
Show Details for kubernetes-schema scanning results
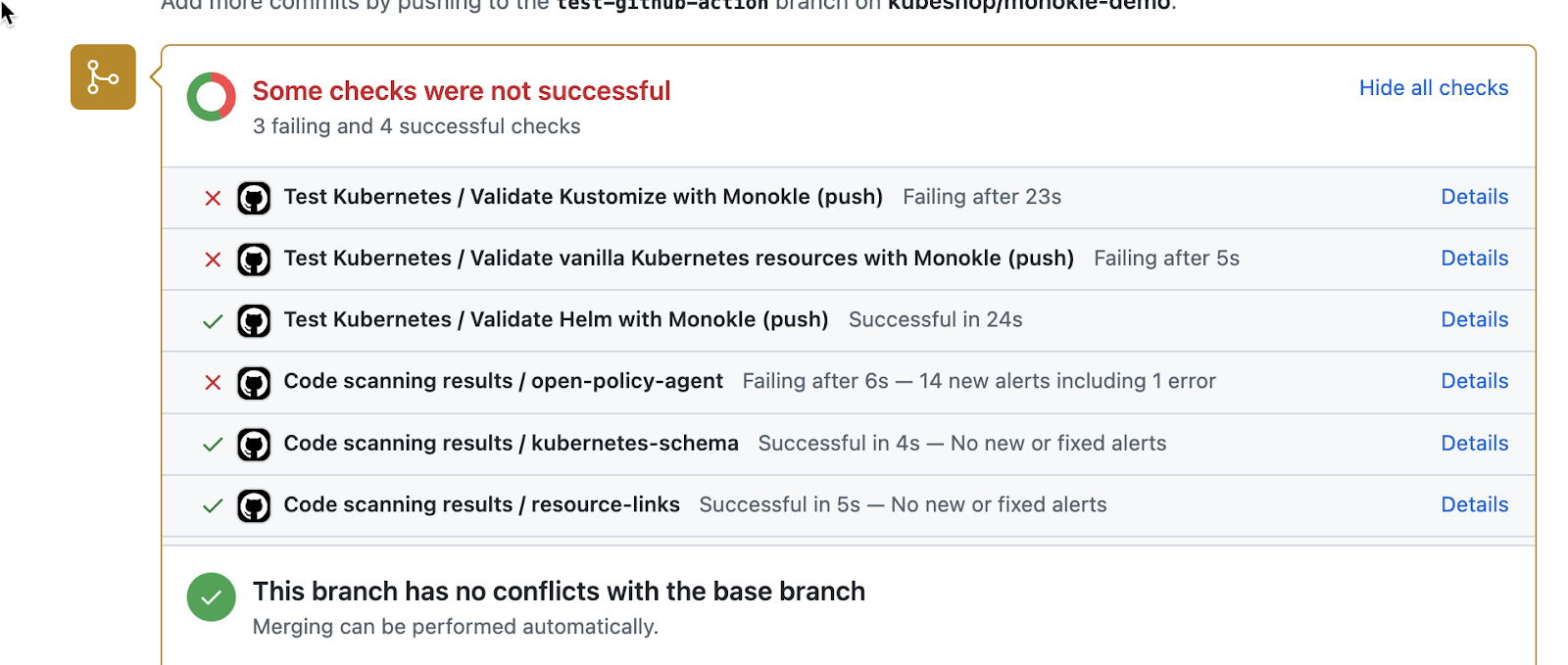pos(1474,444)
